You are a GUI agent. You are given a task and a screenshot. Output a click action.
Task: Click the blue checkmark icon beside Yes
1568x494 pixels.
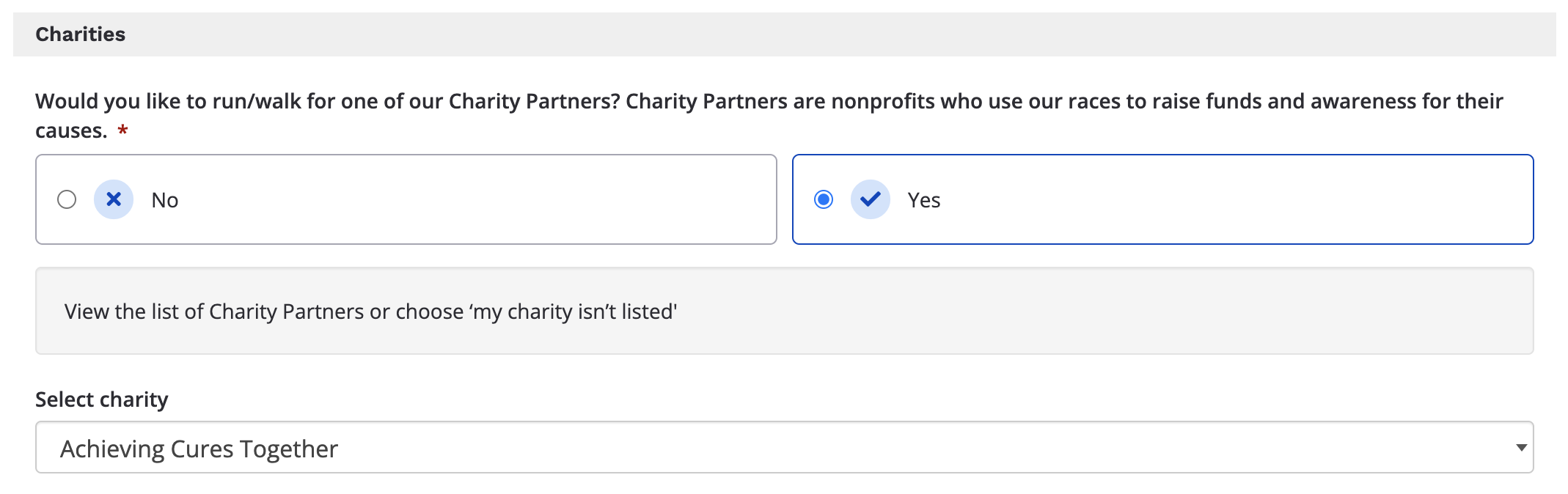pos(871,199)
